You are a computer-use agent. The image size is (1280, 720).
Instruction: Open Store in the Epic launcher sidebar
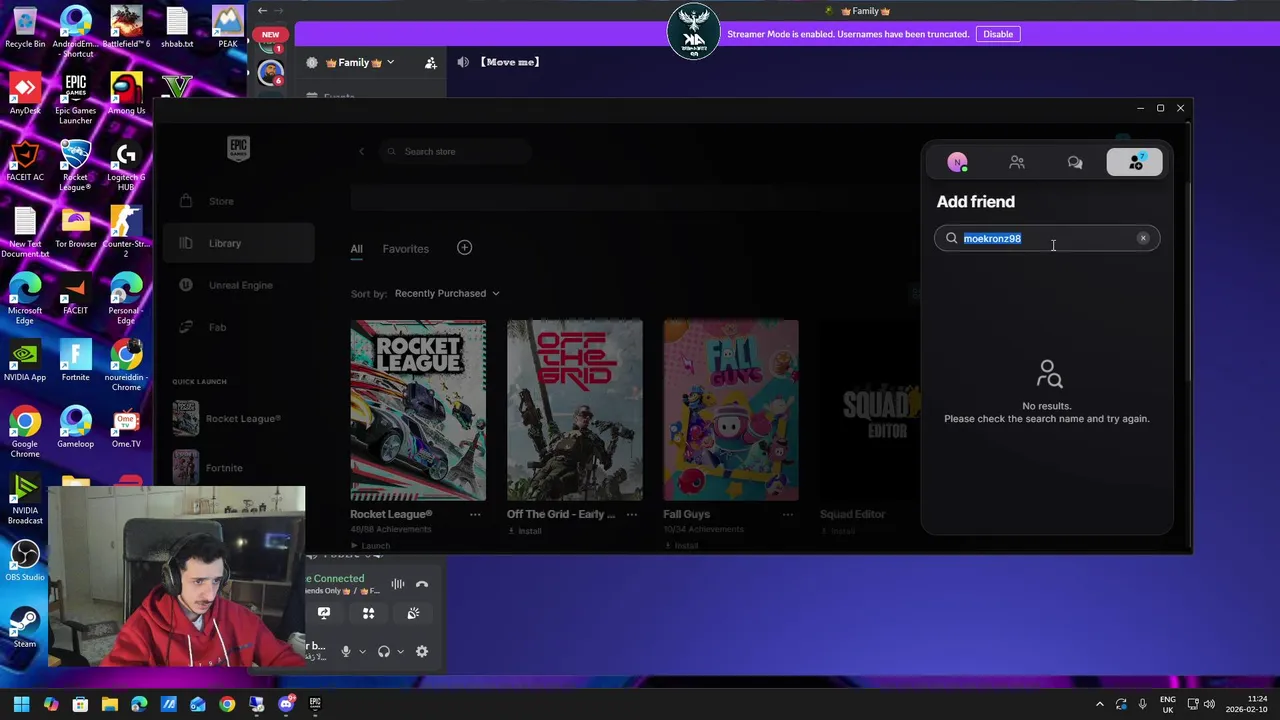238,201
